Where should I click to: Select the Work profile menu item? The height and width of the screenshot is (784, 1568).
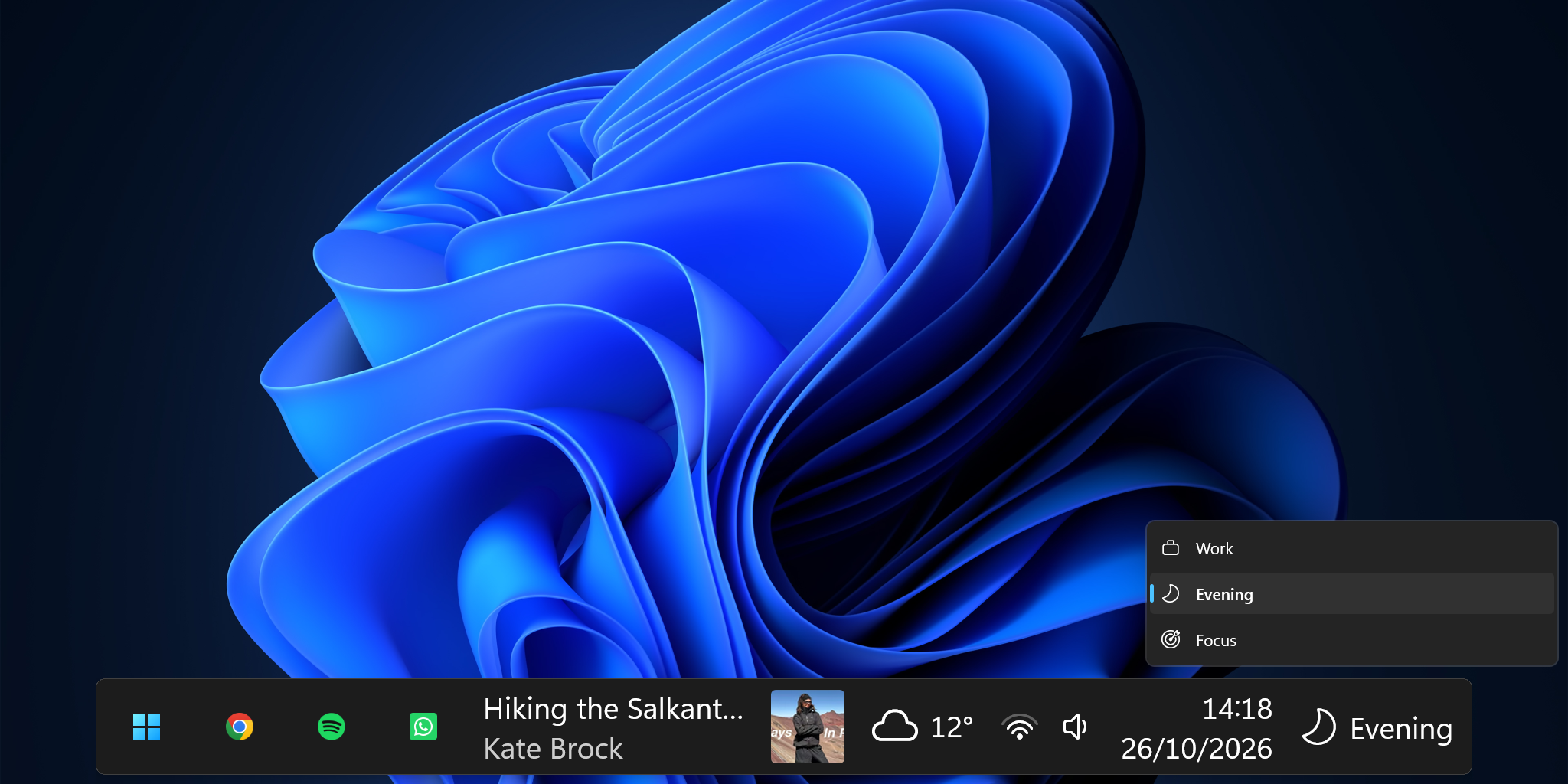(x=1351, y=548)
